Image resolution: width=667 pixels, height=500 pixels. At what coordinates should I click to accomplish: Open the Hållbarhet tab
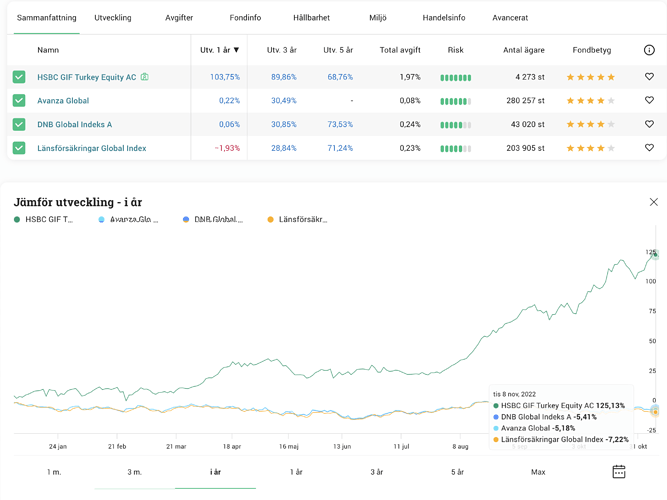click(x=311, y=17)
